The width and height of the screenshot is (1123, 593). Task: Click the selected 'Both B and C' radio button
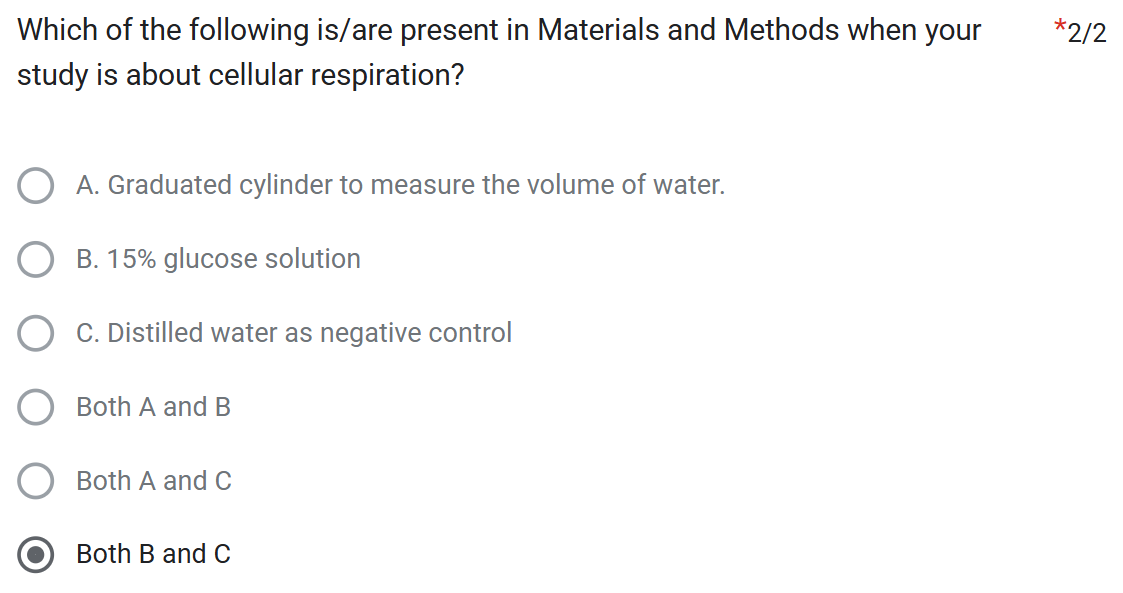point(36,555)
